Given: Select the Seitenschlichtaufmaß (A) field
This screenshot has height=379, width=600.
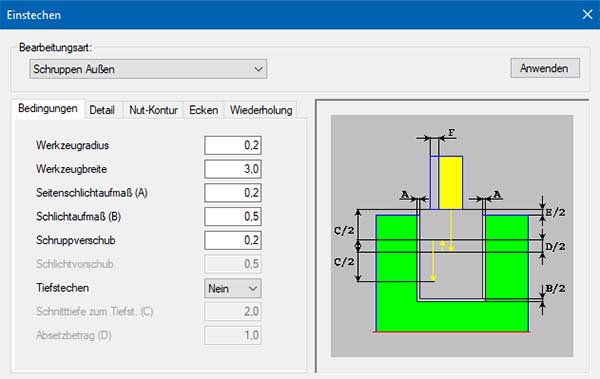Looking at the screenshot, I should [233, 193].
